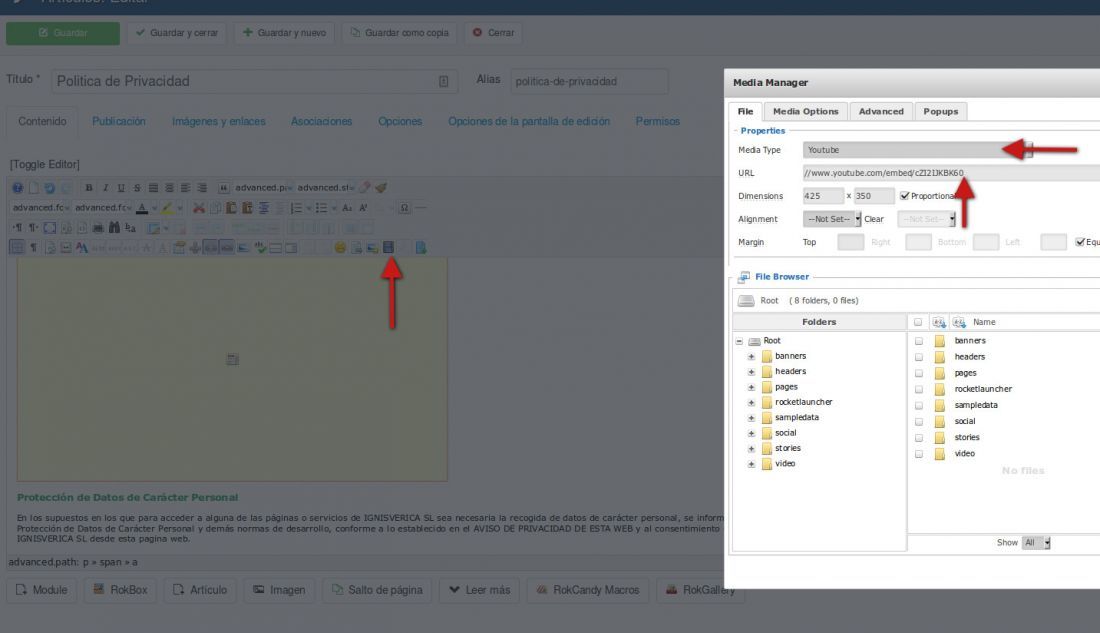Click the width dimension field showing 425
1100x633 pixels.
823,196
